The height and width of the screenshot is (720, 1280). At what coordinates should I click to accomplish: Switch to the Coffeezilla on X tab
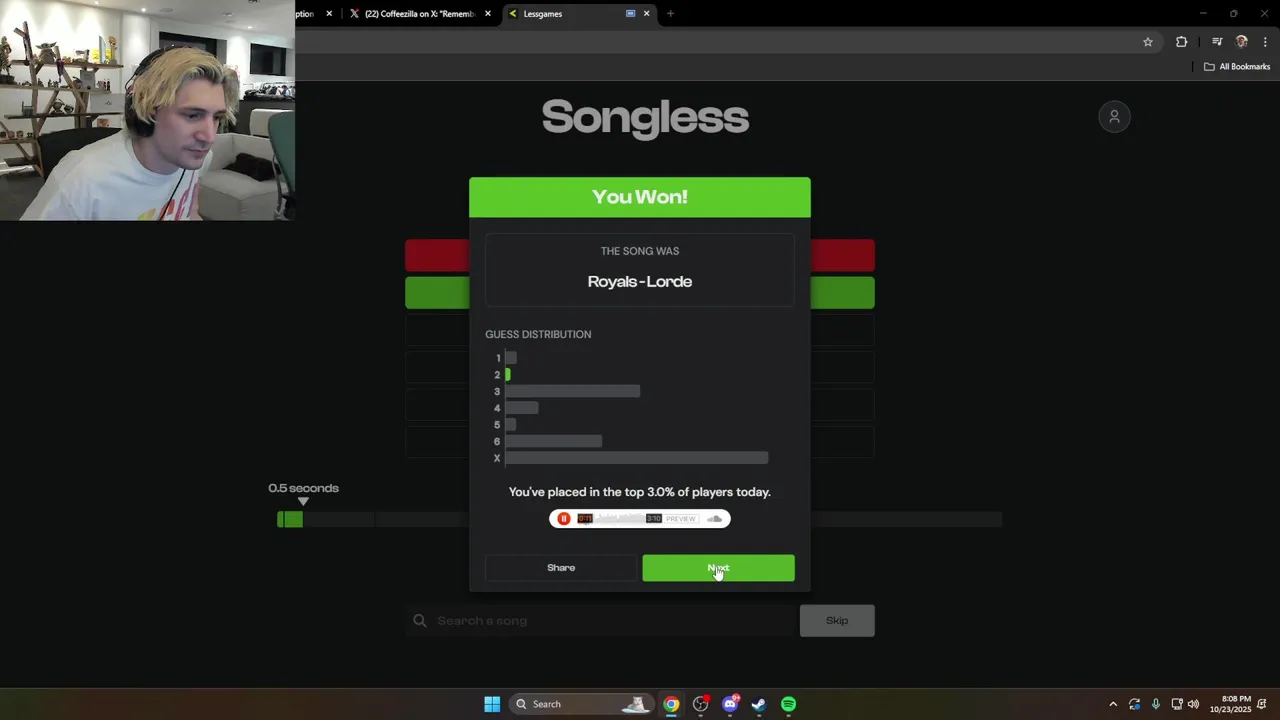point(419,14)
